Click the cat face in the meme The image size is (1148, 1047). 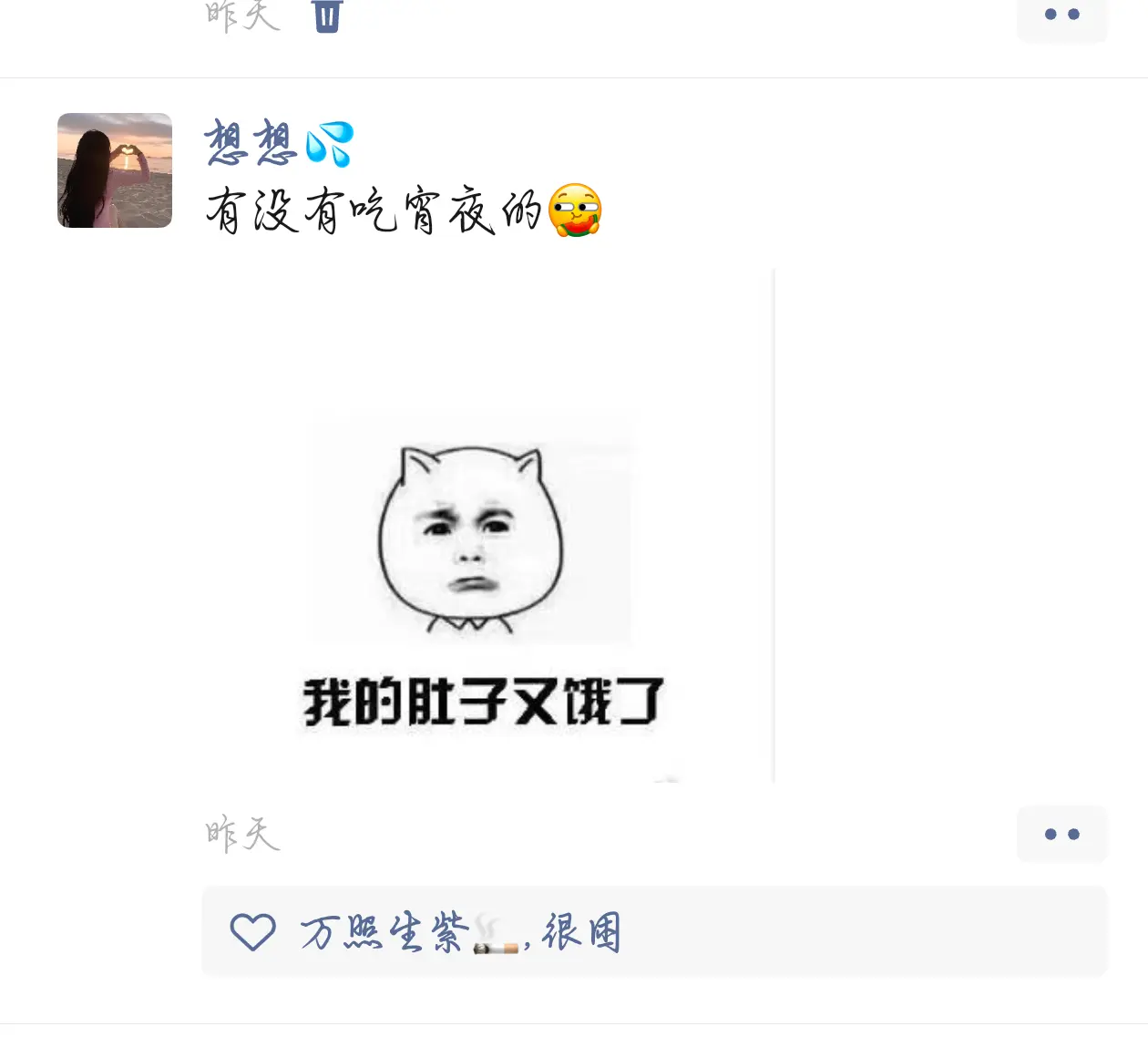pyautogui.click(x=470, y=539)
